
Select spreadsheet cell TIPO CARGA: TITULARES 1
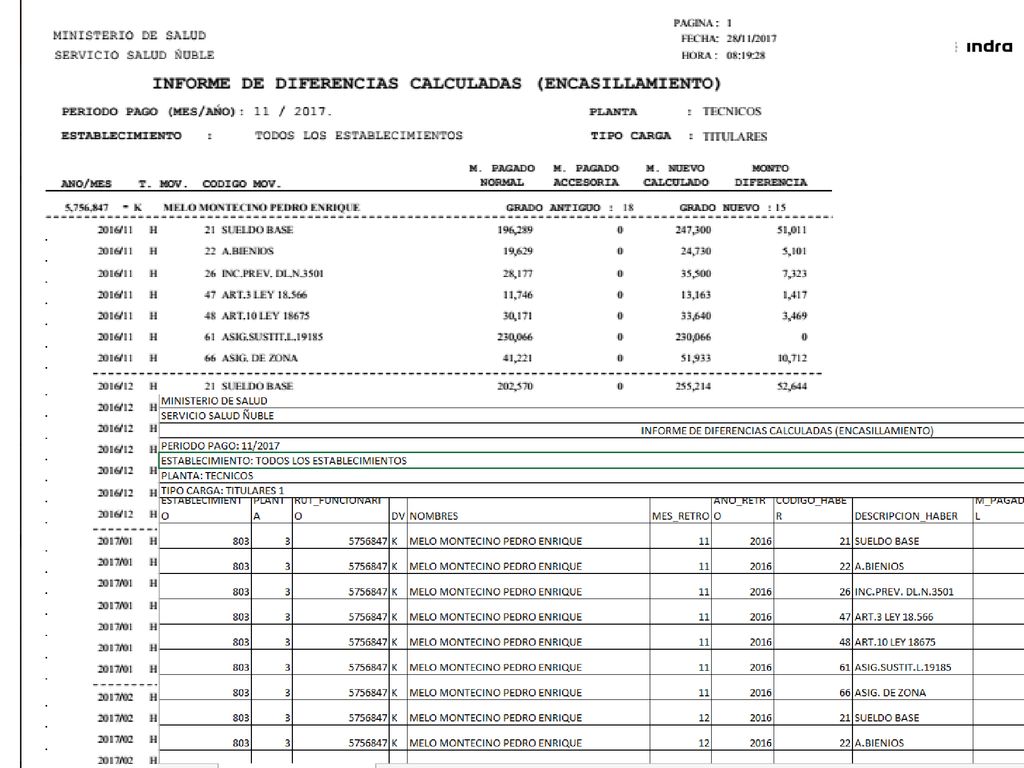pos(592,490)
